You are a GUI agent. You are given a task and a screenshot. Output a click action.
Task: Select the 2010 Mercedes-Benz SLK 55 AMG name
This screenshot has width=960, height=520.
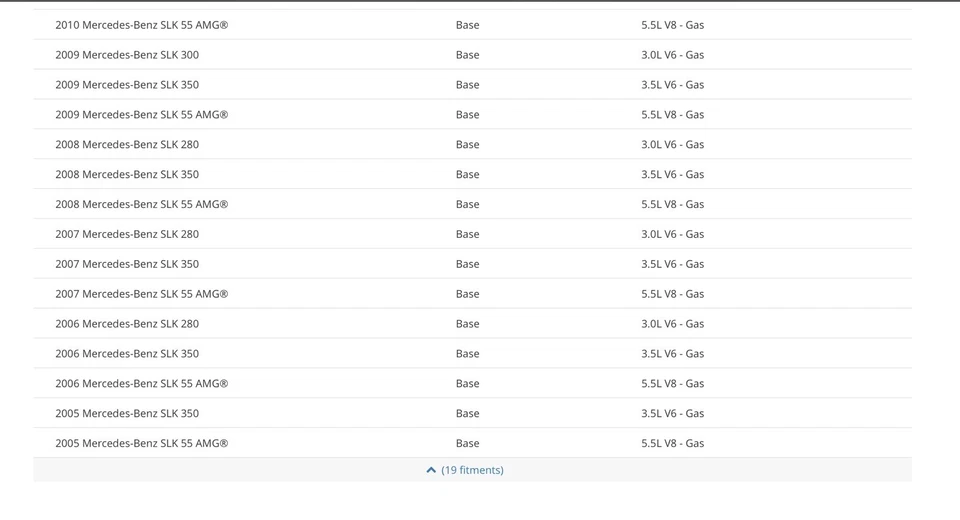[x=141, y=25]
